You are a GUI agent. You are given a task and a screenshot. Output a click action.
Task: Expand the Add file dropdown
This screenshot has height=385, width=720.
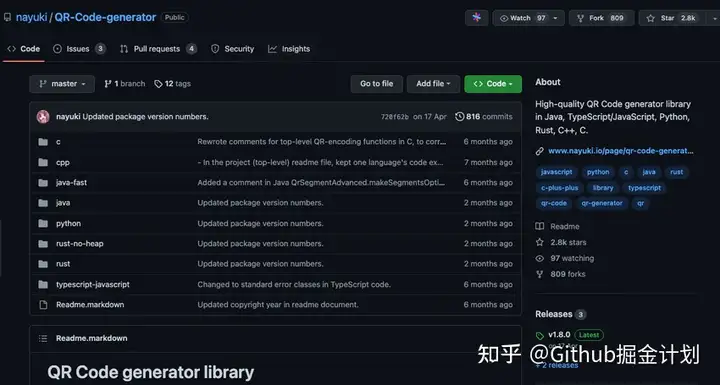pyautogui.click(x=433, y=84)
